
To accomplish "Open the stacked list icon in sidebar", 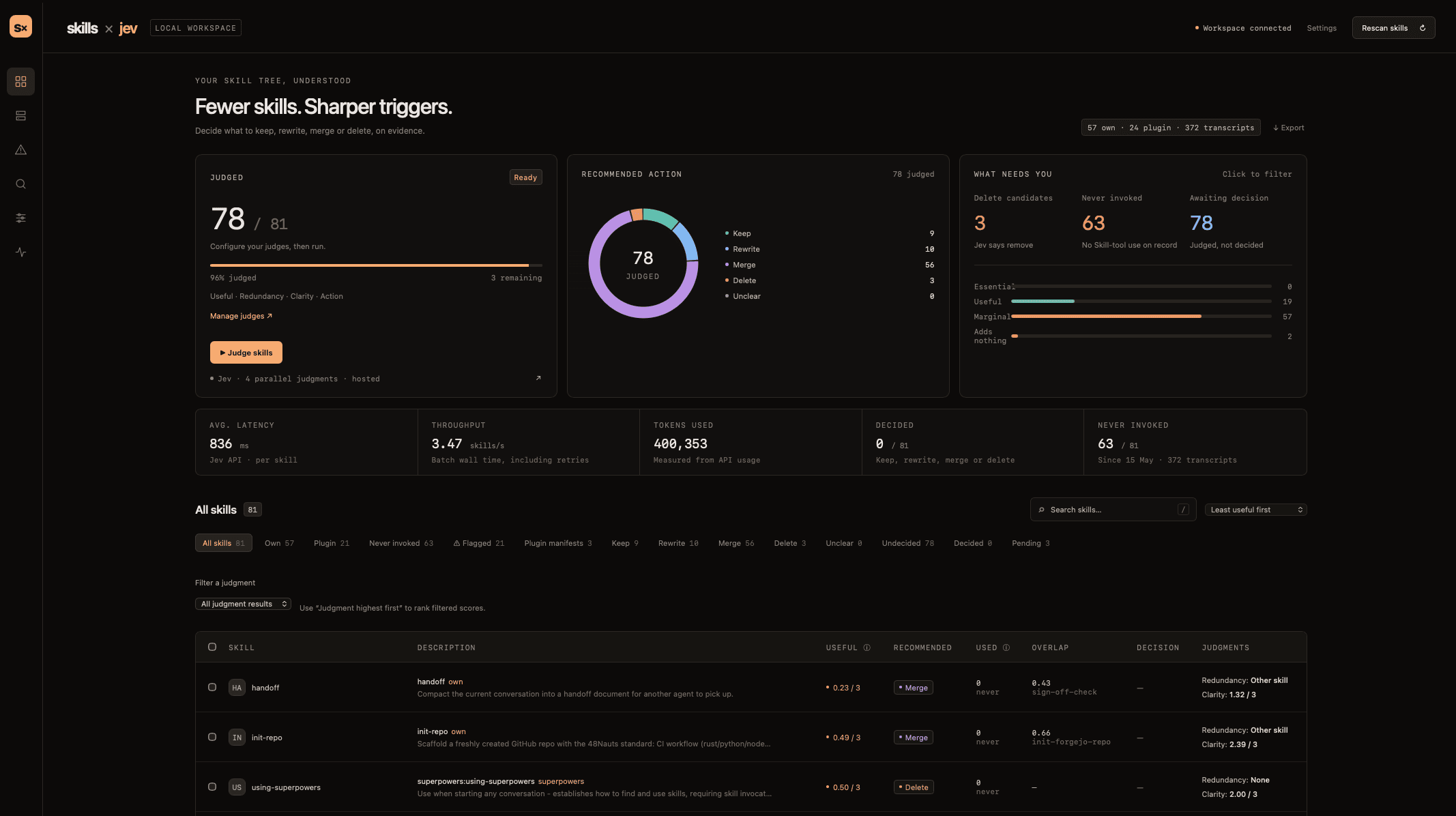I will click(20, 116).
